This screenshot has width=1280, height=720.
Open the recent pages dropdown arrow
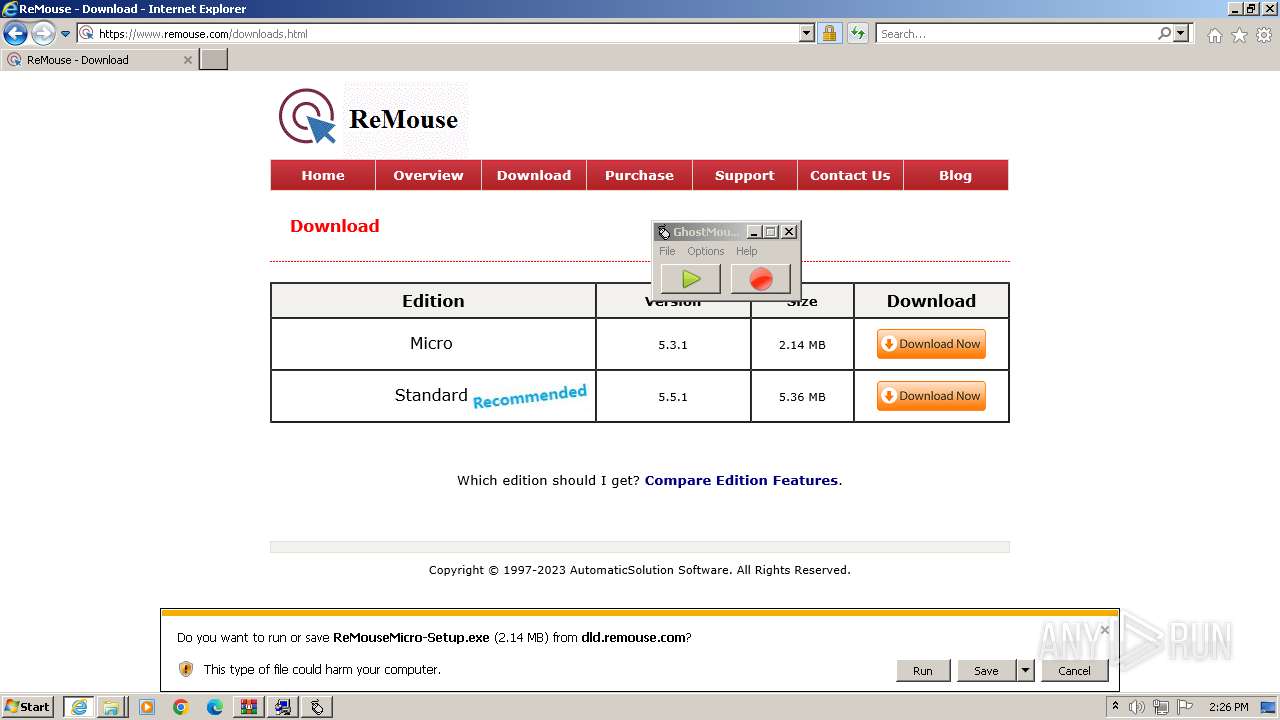[65, 34]
